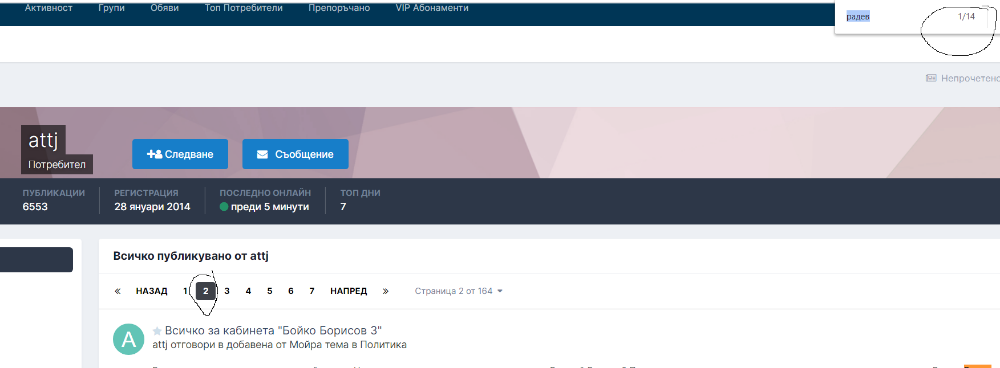Open the Обяви menu item
Screen dimensions: 1000x368
pos(165,8)
